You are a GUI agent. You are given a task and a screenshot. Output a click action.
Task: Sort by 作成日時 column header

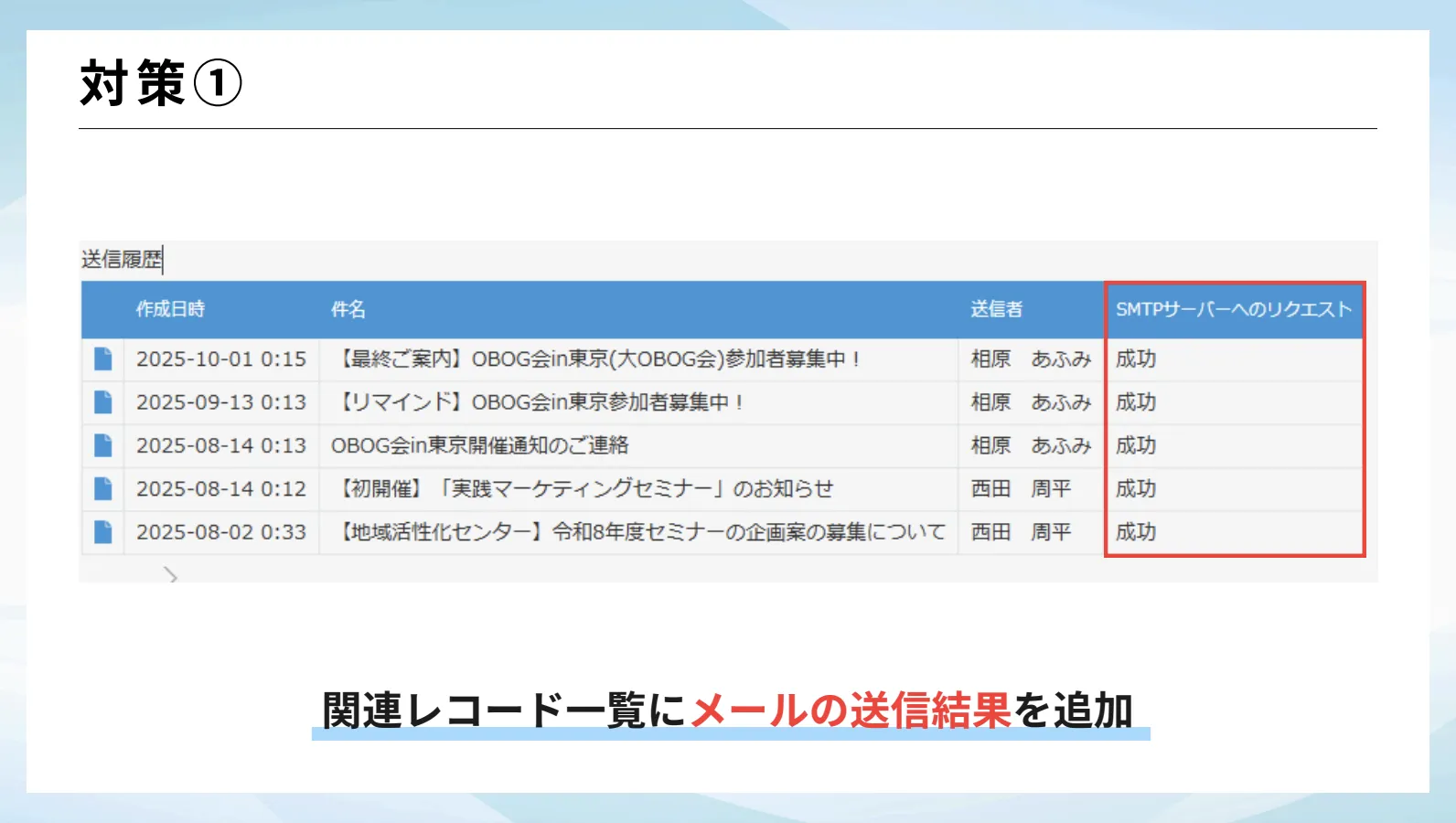170,310
